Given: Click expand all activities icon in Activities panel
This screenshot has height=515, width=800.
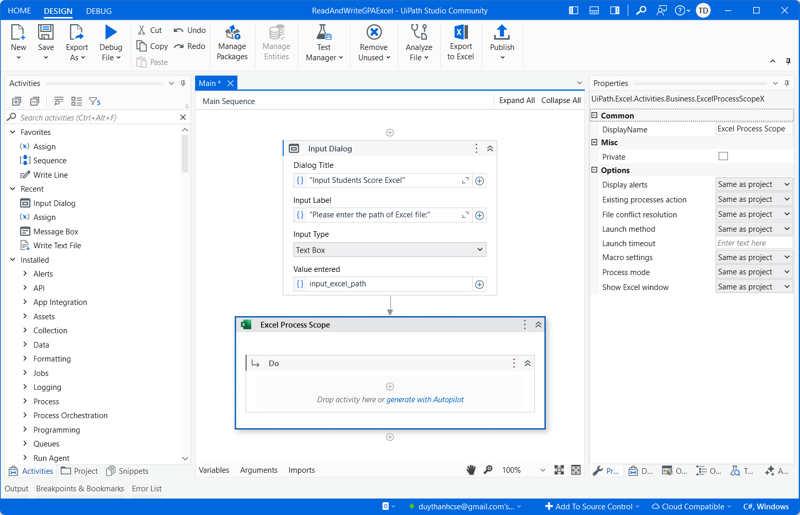Looking at the screenshot, I should (16, 101).
